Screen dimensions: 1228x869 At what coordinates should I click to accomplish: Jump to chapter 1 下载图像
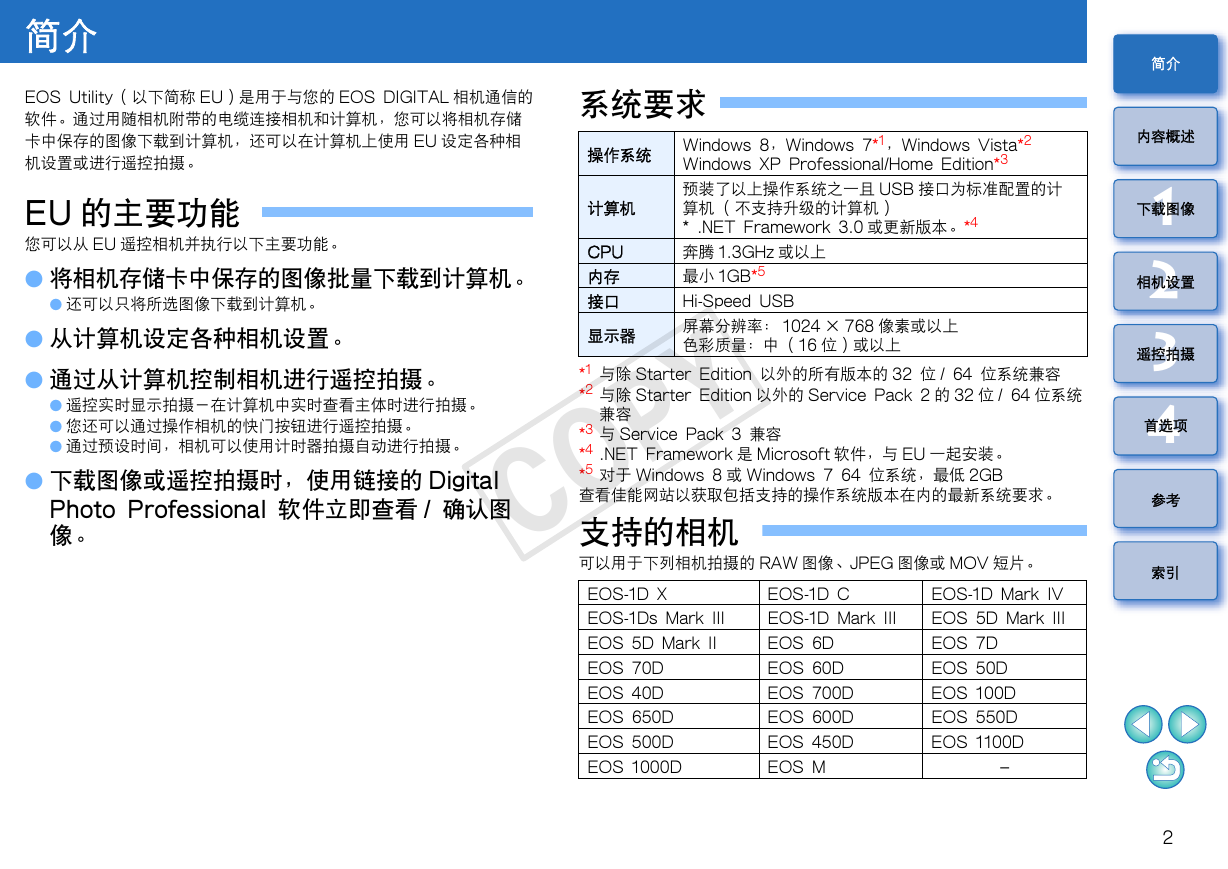[1165, 209]
